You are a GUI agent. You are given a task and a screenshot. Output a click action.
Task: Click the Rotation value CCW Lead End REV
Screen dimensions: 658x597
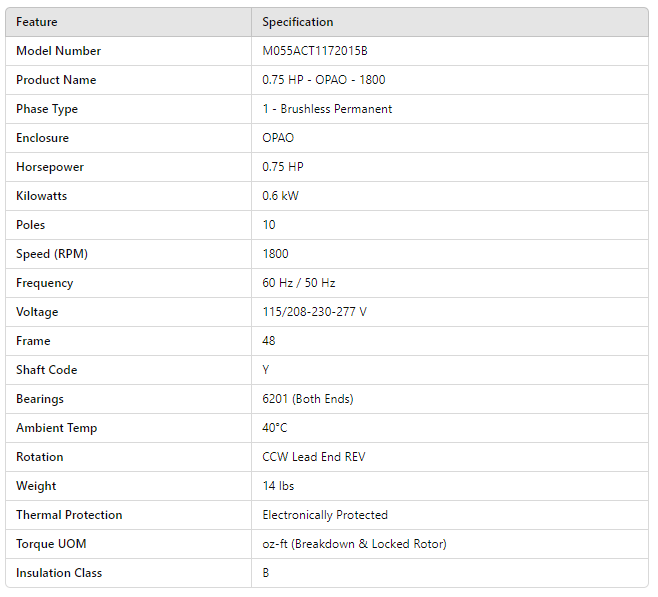pos(314,457)
